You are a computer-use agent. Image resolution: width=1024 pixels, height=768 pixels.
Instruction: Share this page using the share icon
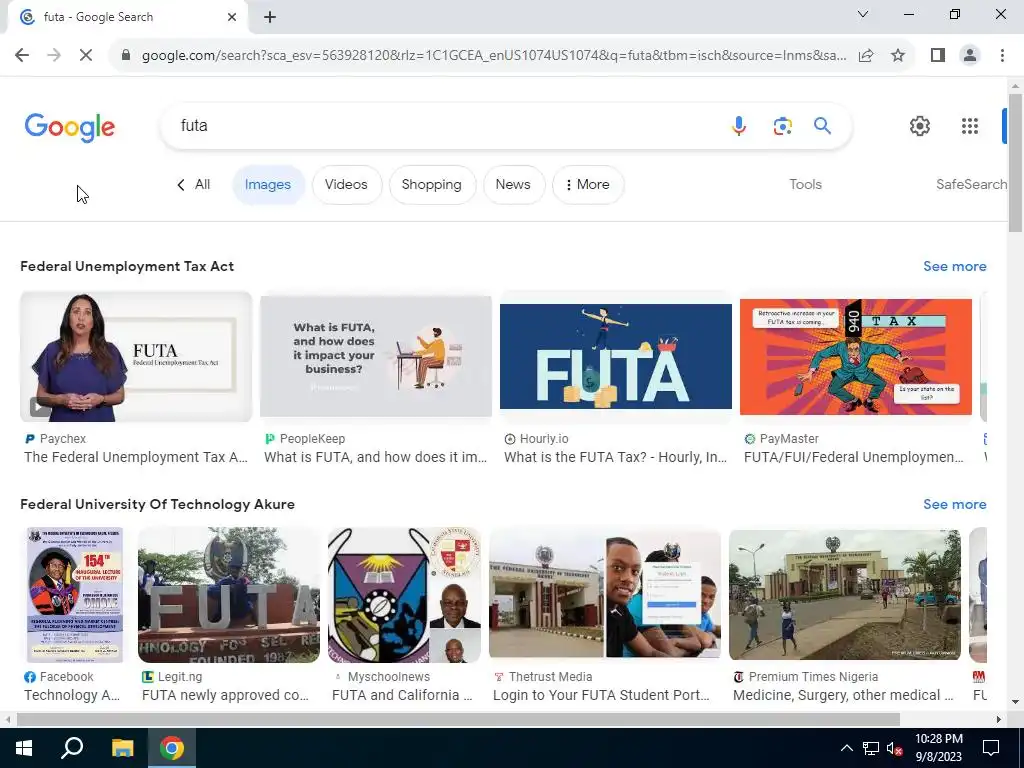pyautogui.click(x=866, y=55)
